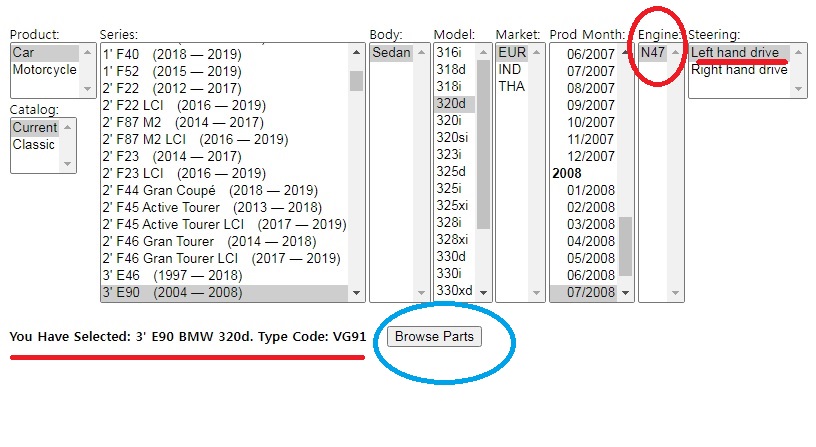Choose 2' F44 Gran Coupé series

coord(225,190)
